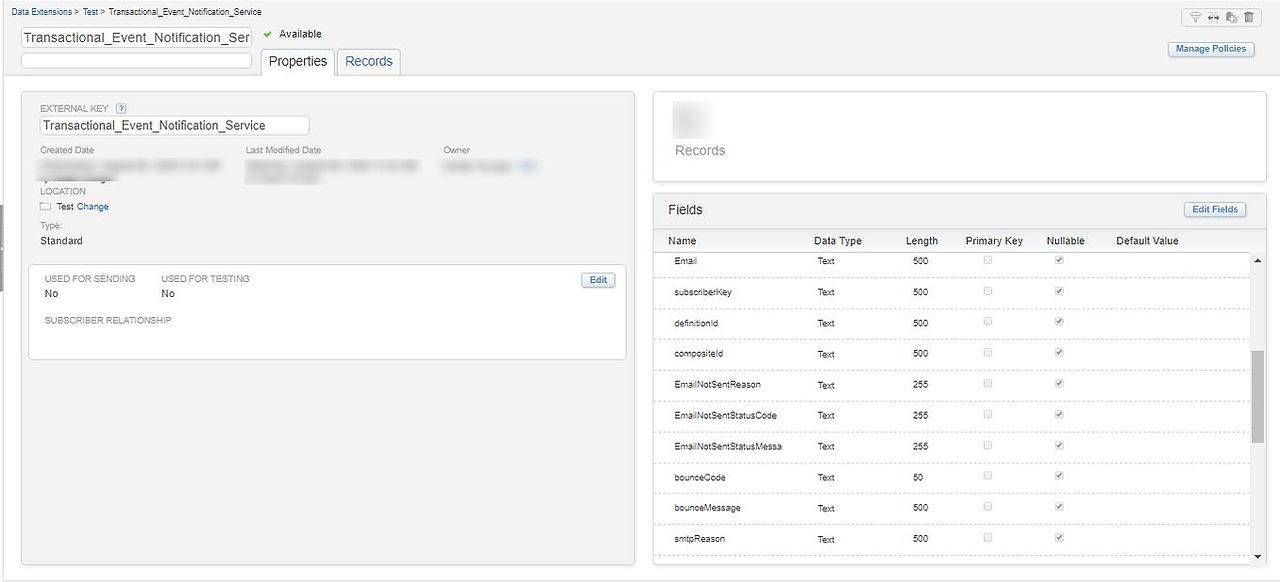Click length value 50 for bounceCode
The image size is (1280, 582).
coord(918,478)
